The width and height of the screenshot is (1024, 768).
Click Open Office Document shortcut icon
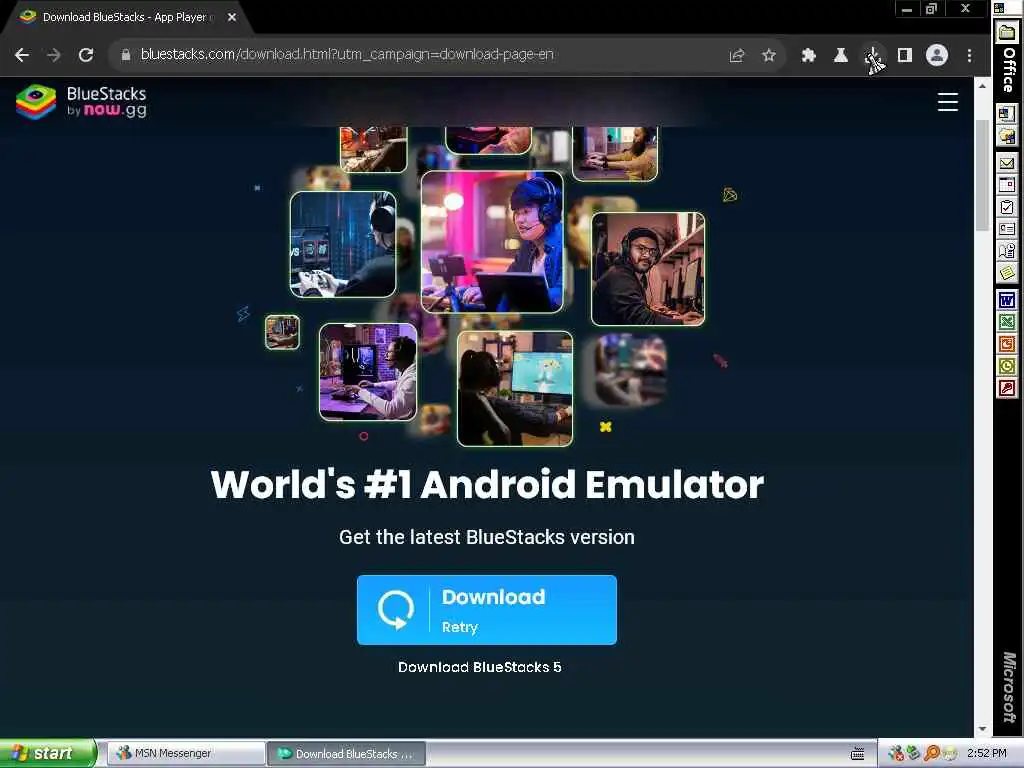[x=1006, y=135]
